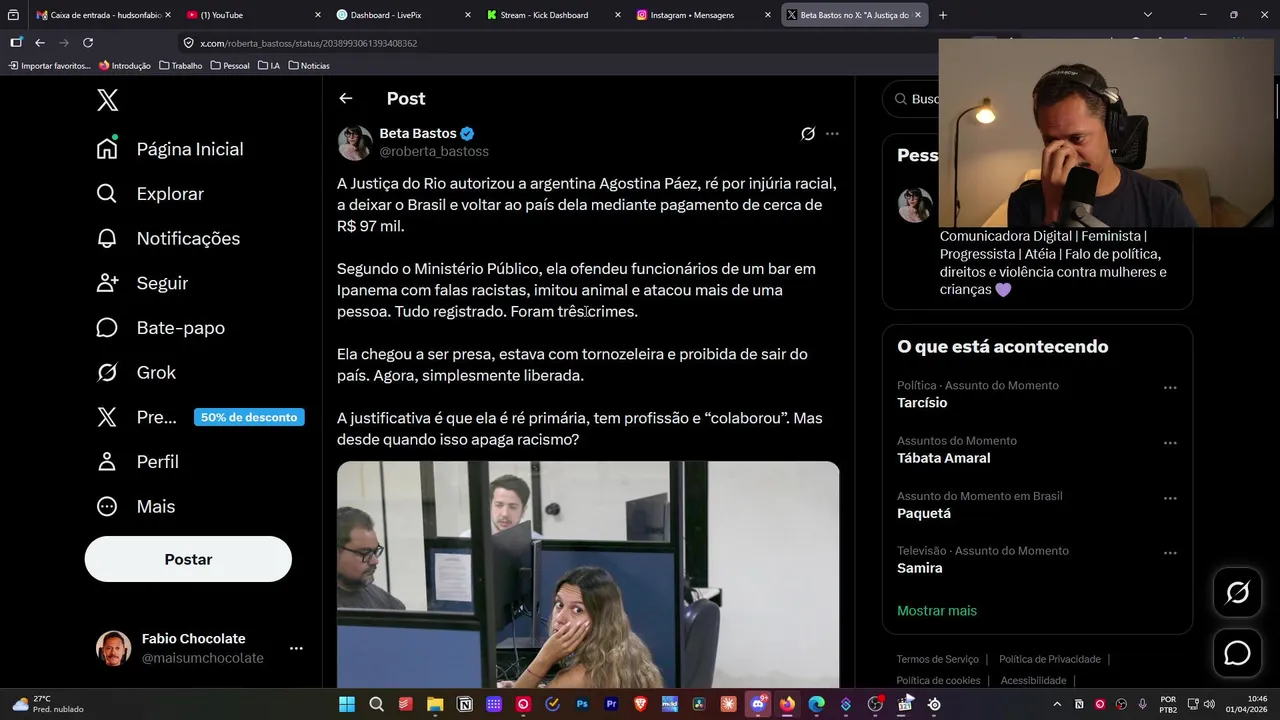Open the Windows Start menu

coord(347,704)
